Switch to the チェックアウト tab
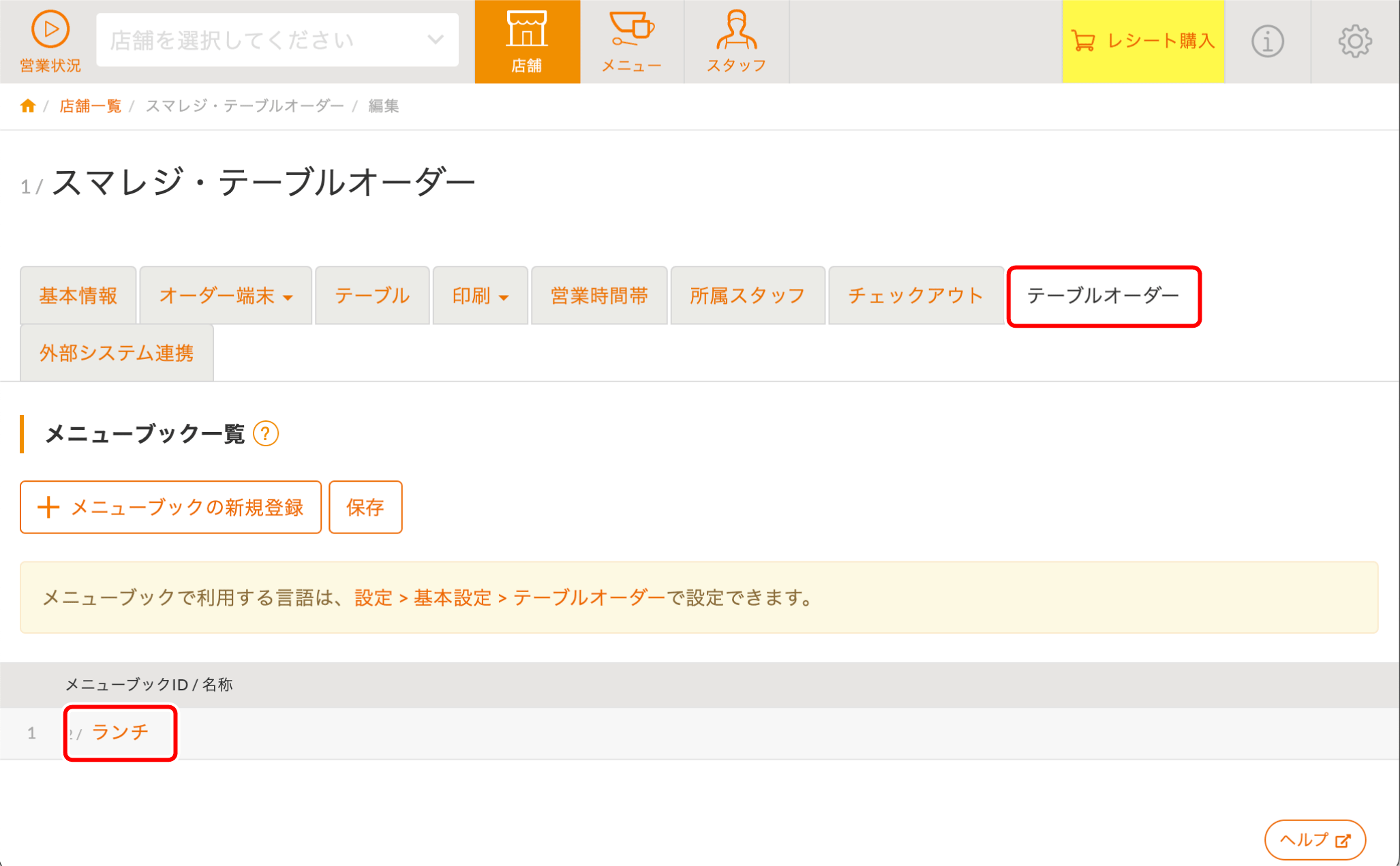Screen dimensions: 1400x866 tap(915, 296)
